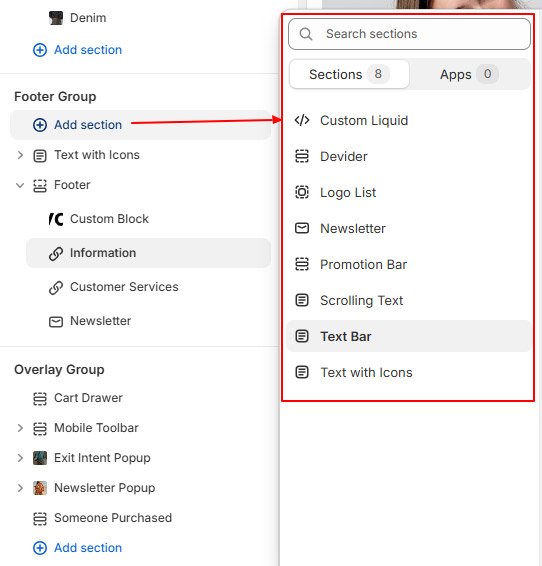Select the Custom Liquid code icon
The image size is (542, 566).
[302, 120]
